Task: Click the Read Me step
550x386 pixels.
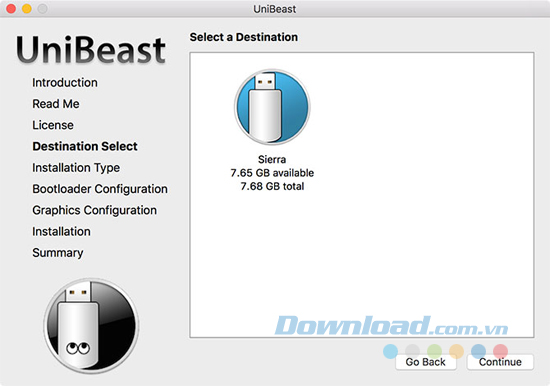Action: tap(56, 104)
